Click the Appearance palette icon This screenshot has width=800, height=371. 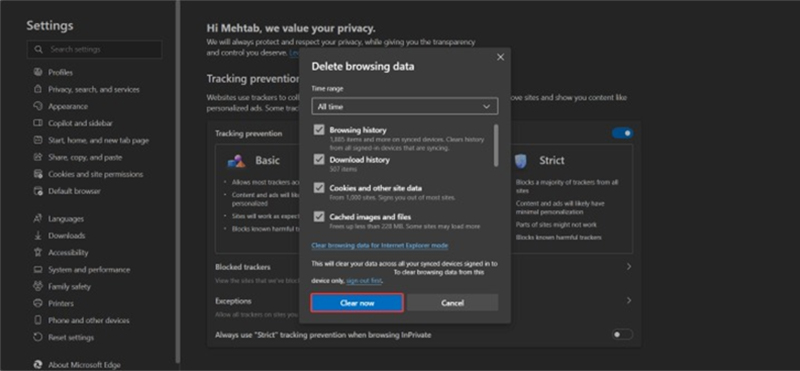pos(38,106)
